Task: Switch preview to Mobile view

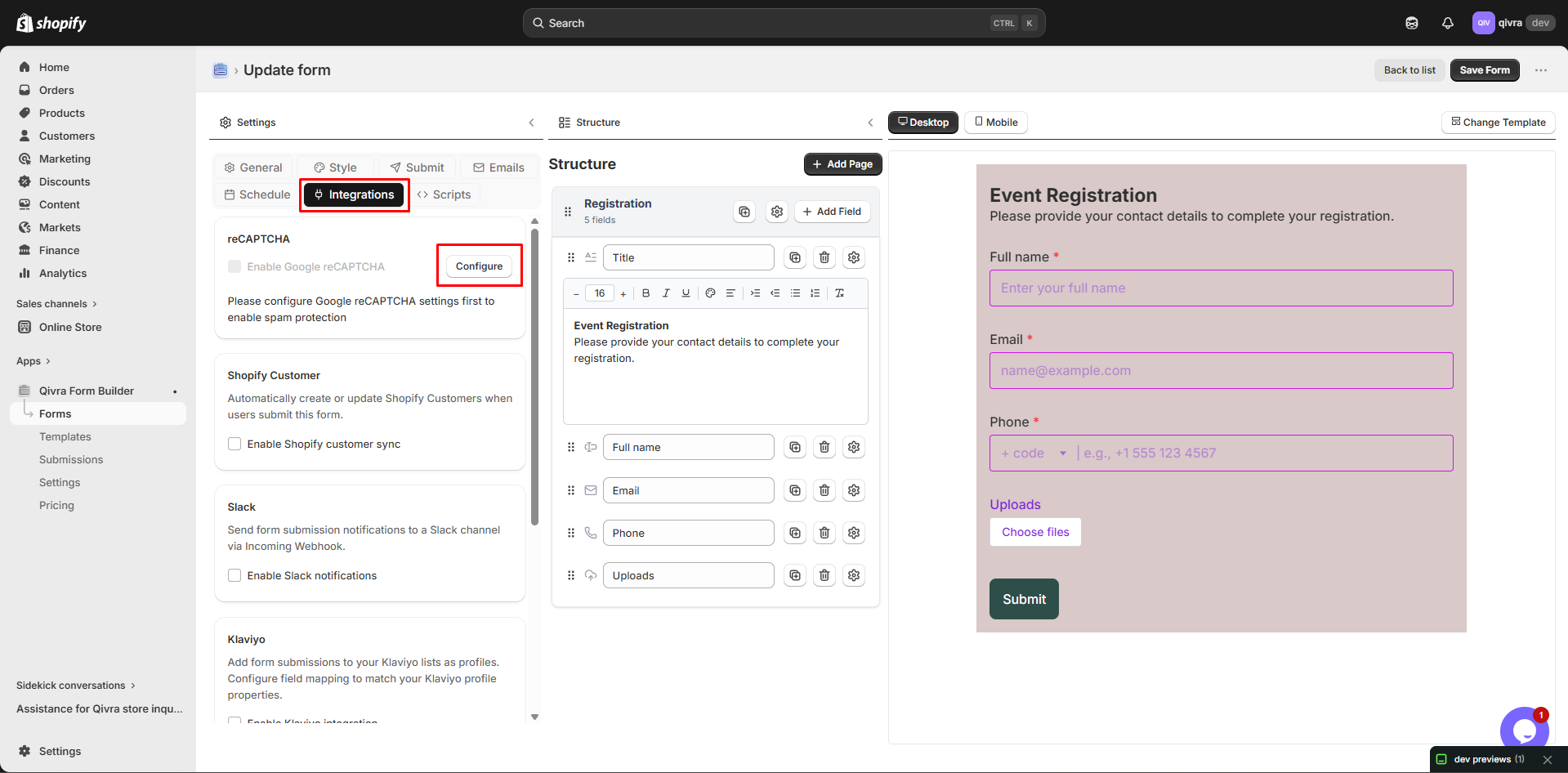Action: point(996,123)
